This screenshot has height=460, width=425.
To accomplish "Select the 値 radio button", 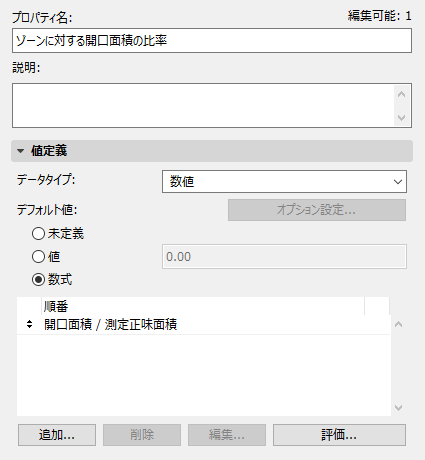I will click(x=38, y=256).
